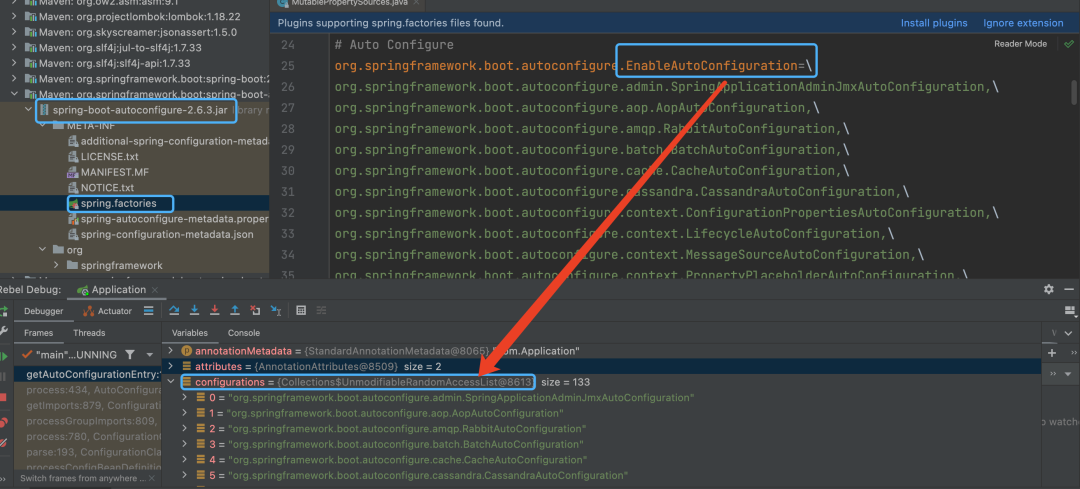1080x489 pixels.
Task: Dismiss the Switch frames hint
Action: [154, 478]
